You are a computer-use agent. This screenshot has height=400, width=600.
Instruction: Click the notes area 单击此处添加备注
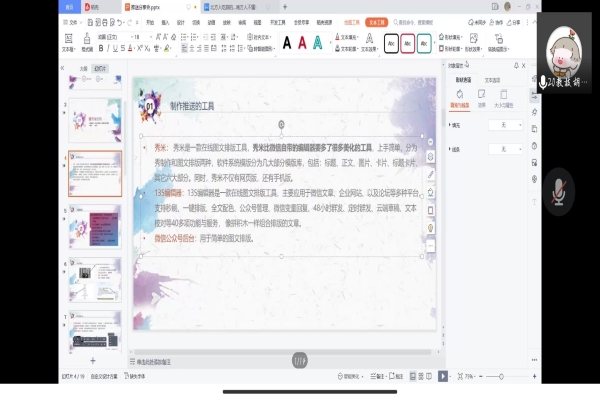160,360
